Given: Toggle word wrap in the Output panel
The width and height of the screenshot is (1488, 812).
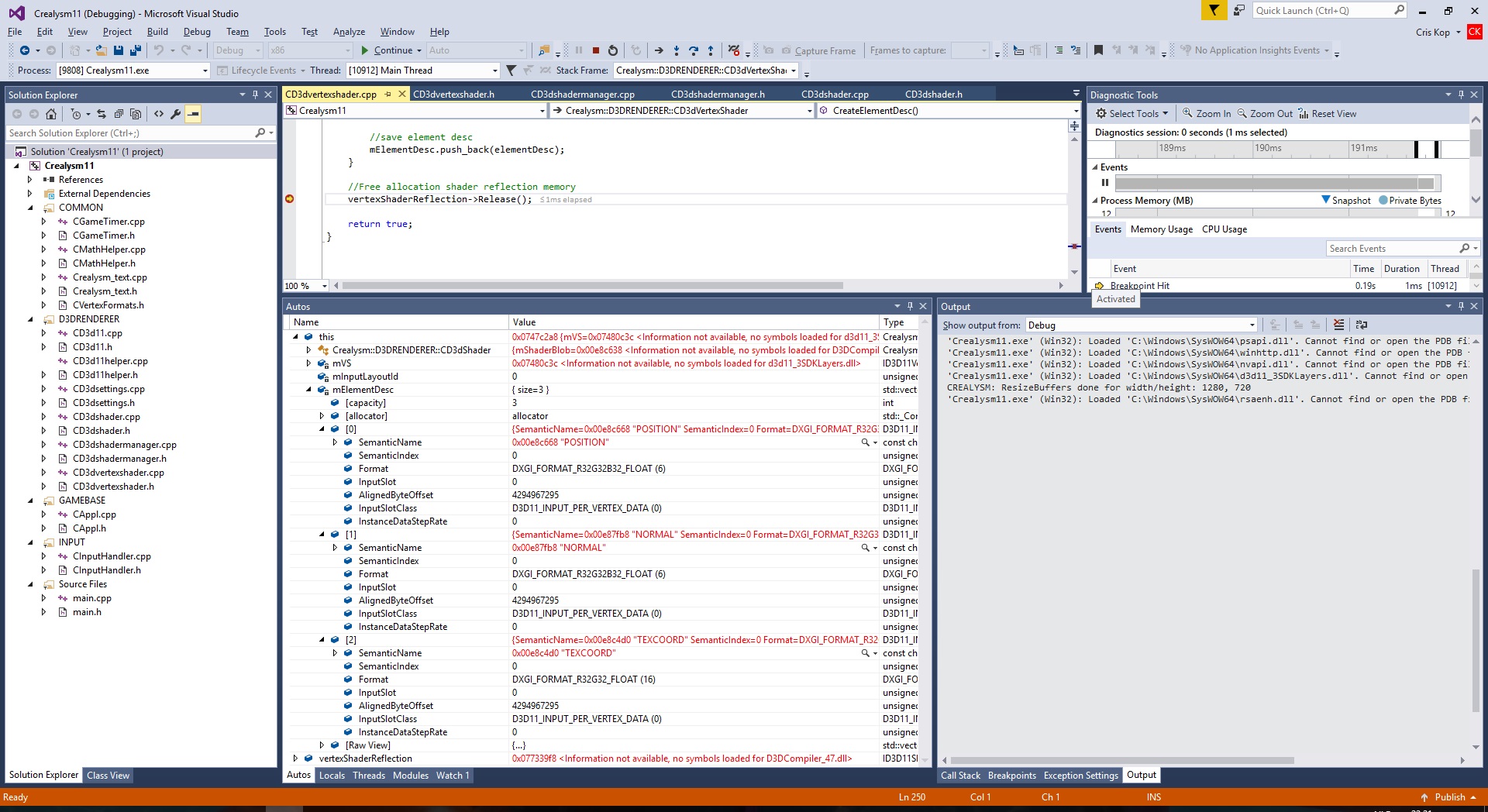Looking at the screenshot, I should coord(1362,325).
